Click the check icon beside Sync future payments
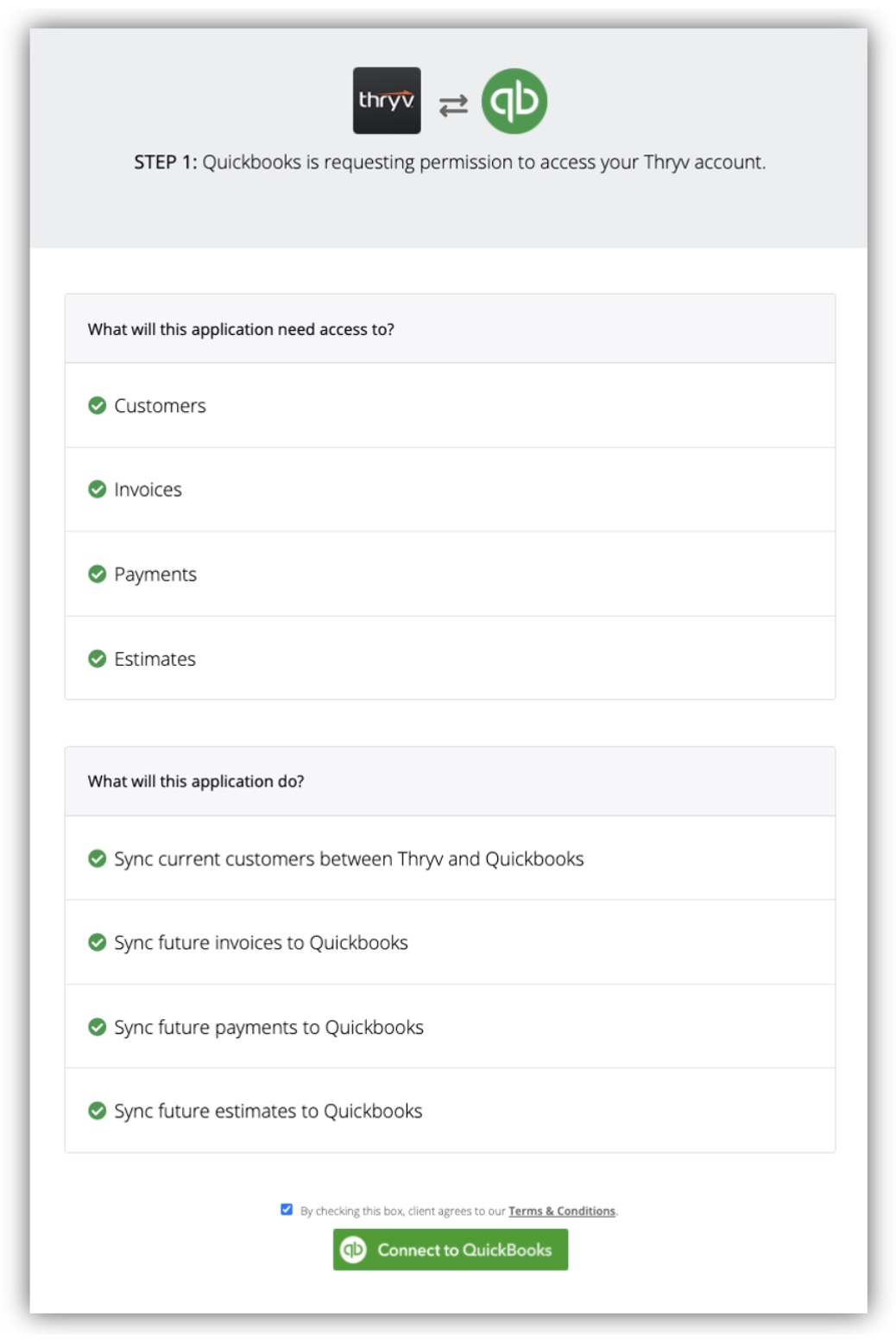 click(x=98, y=1027)
